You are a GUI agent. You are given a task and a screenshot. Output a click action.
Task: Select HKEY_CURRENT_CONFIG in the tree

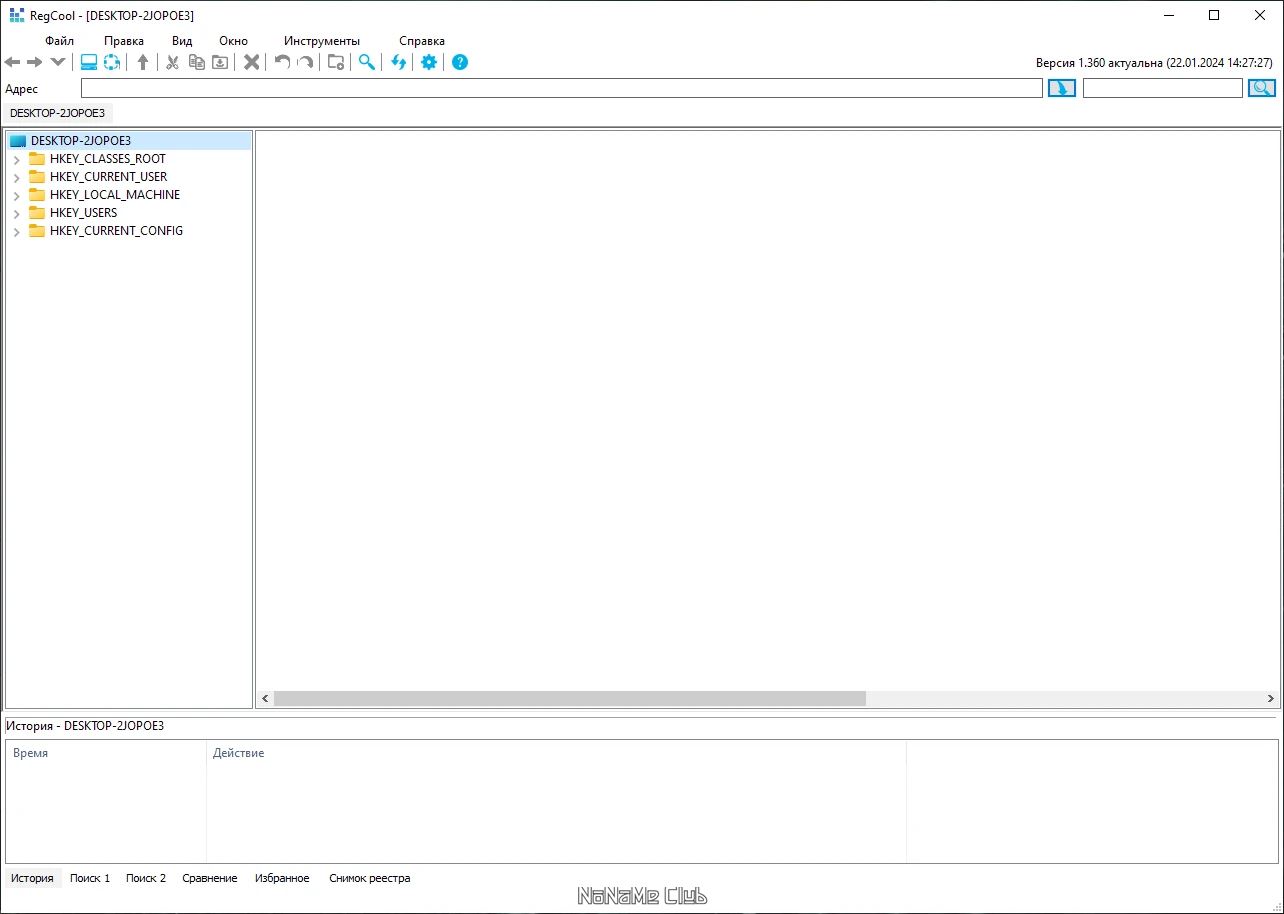(116, 231)
